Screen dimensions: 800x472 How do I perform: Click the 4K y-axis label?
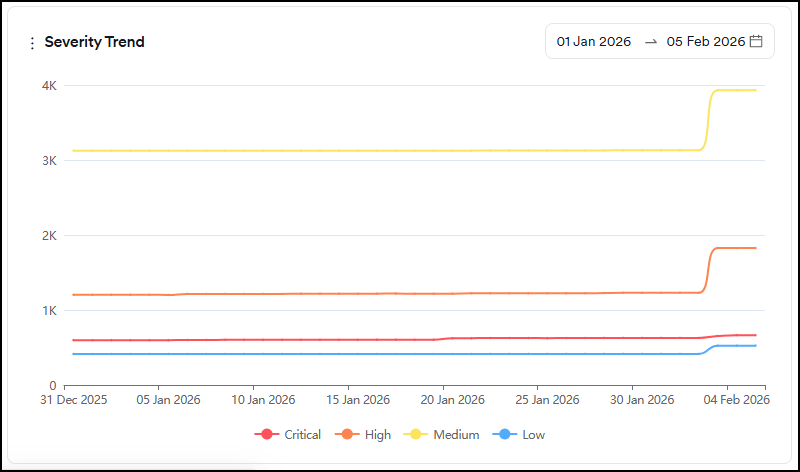[48, 86]
